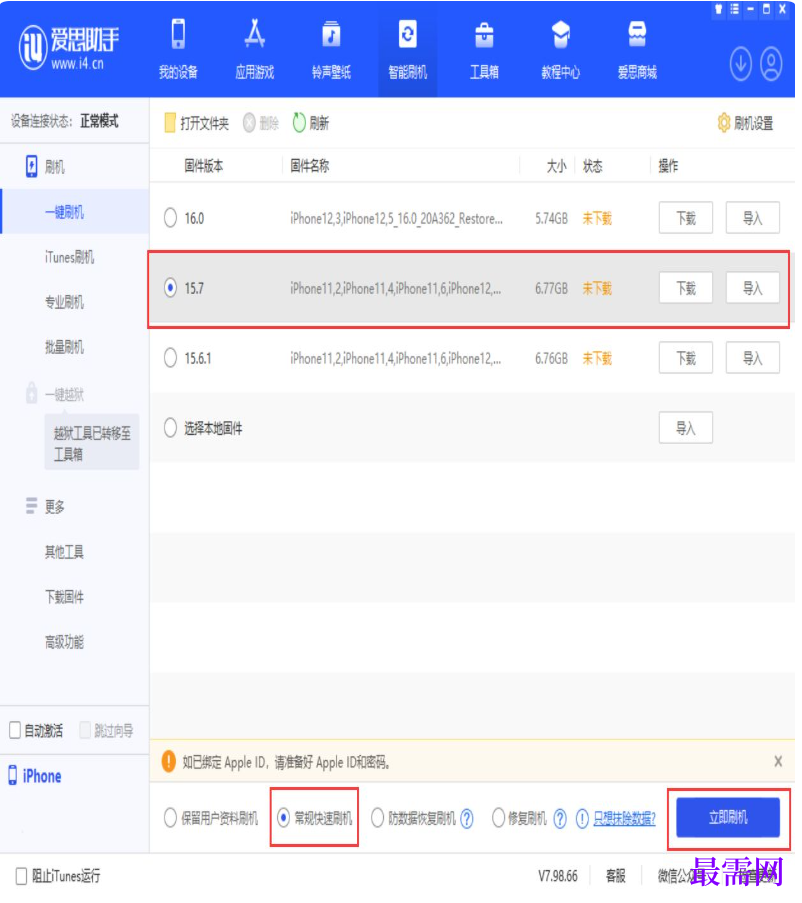
Task: Download firmware 15.7
Action: [x=686, y=288]
